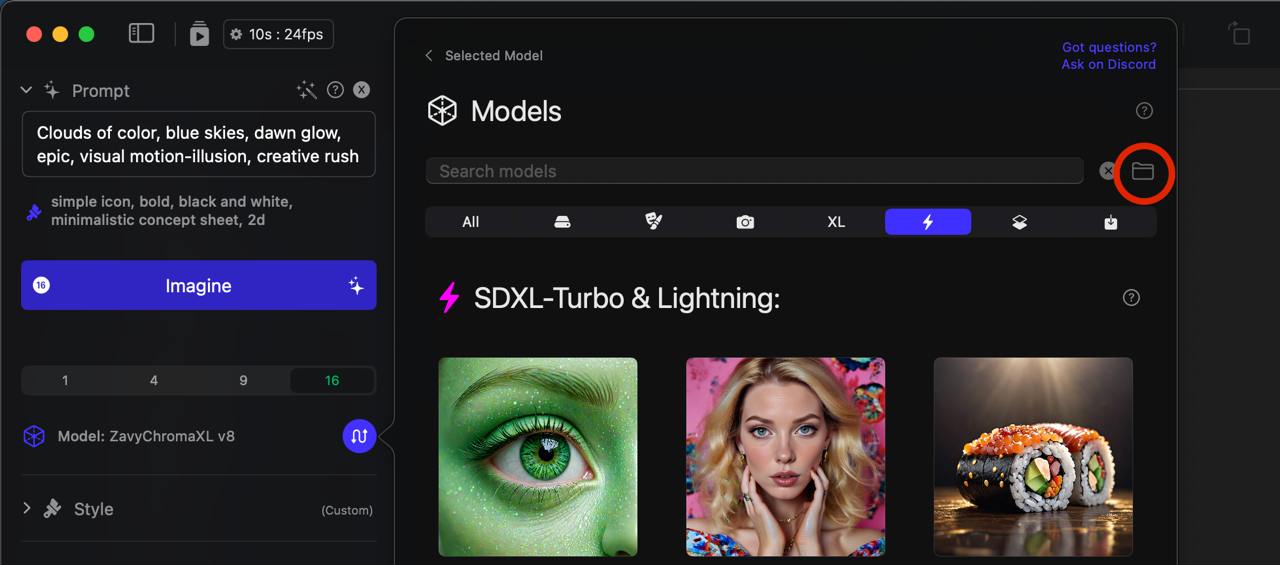Viewport: 1280px width, 565px height.
Task: Click the animation play stack icon
Action: click(199, 34)
